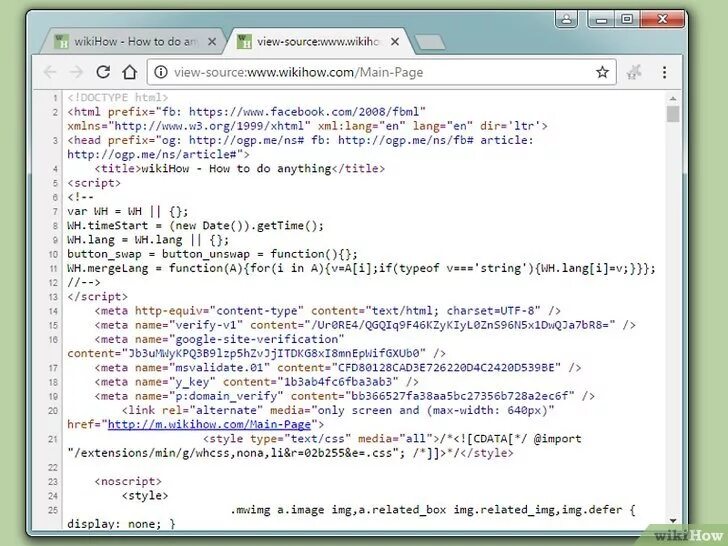The width and height of the screenshot is (728, 546).
Task: Maximize the browser window
Action: pos(627,20)
